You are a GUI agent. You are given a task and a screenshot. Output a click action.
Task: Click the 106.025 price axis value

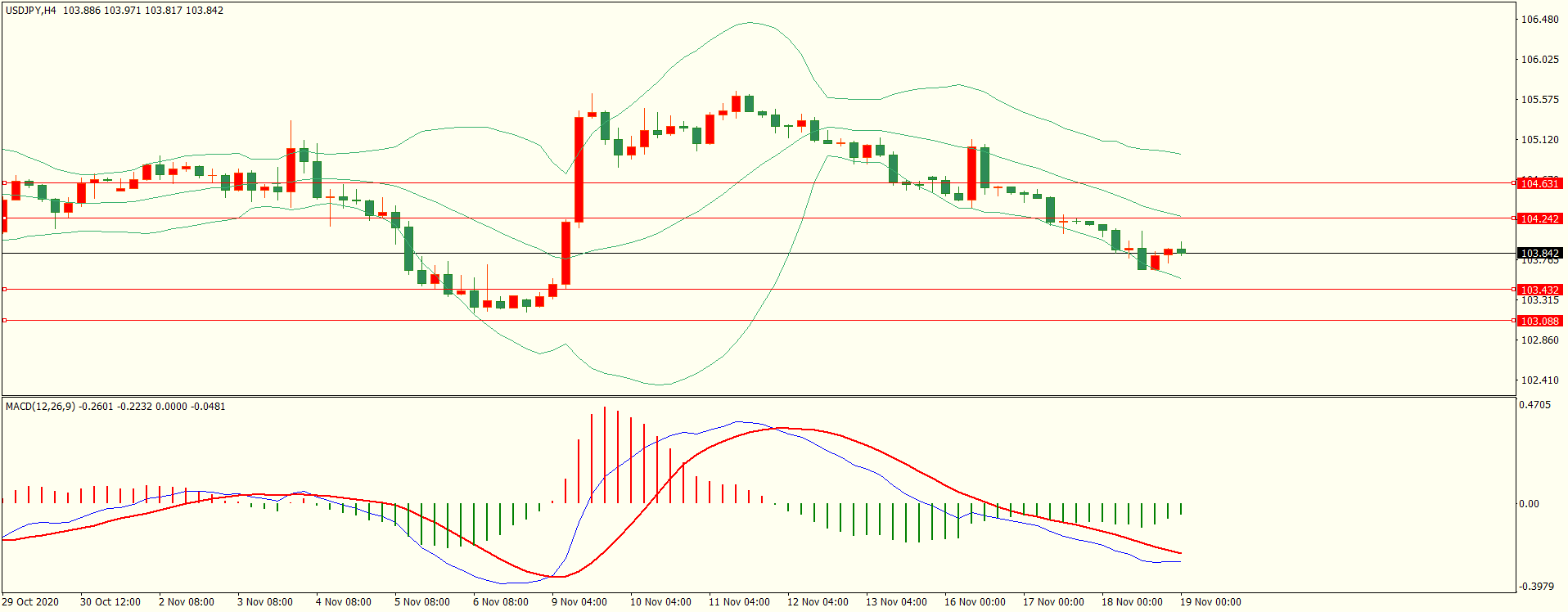click(x=1539, y=60)
